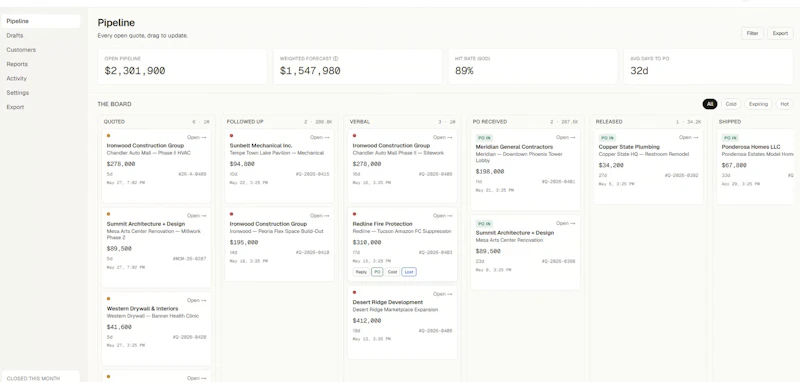This screenshot has width=800, height=382.
Task: Click PO IN badge on Meridian card
Action: coord(484,138)
